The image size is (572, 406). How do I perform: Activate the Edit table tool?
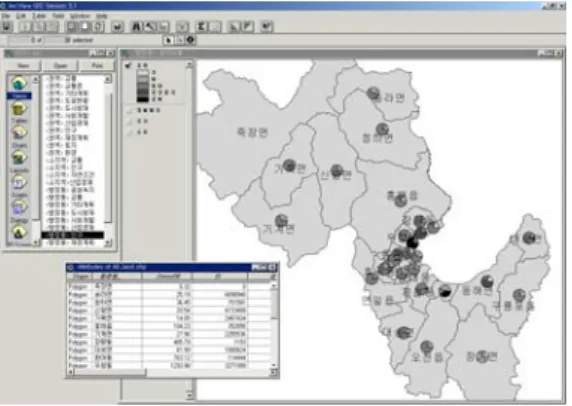tap(179, 40)
